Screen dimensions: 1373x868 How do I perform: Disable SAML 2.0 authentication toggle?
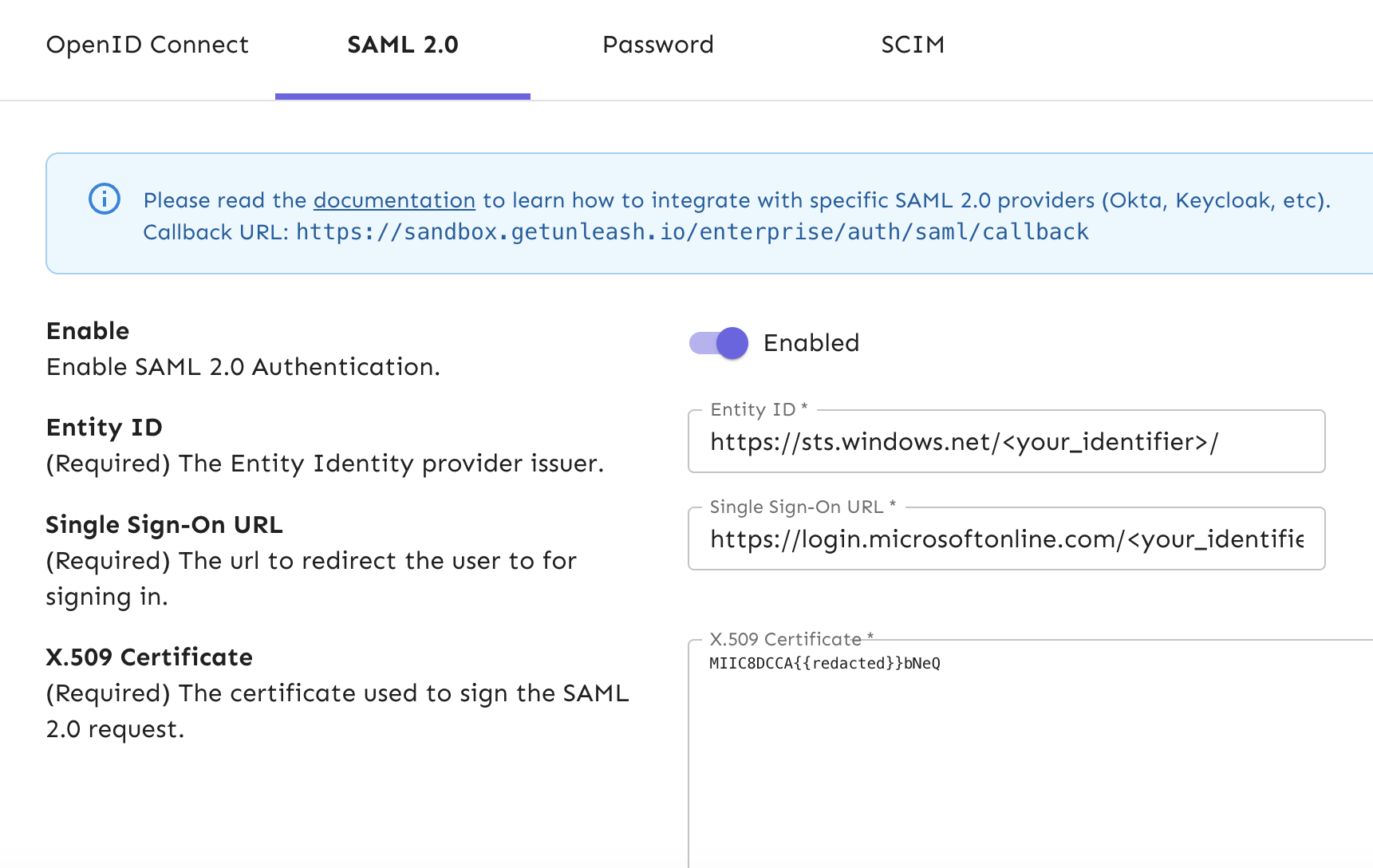(717, 342)
